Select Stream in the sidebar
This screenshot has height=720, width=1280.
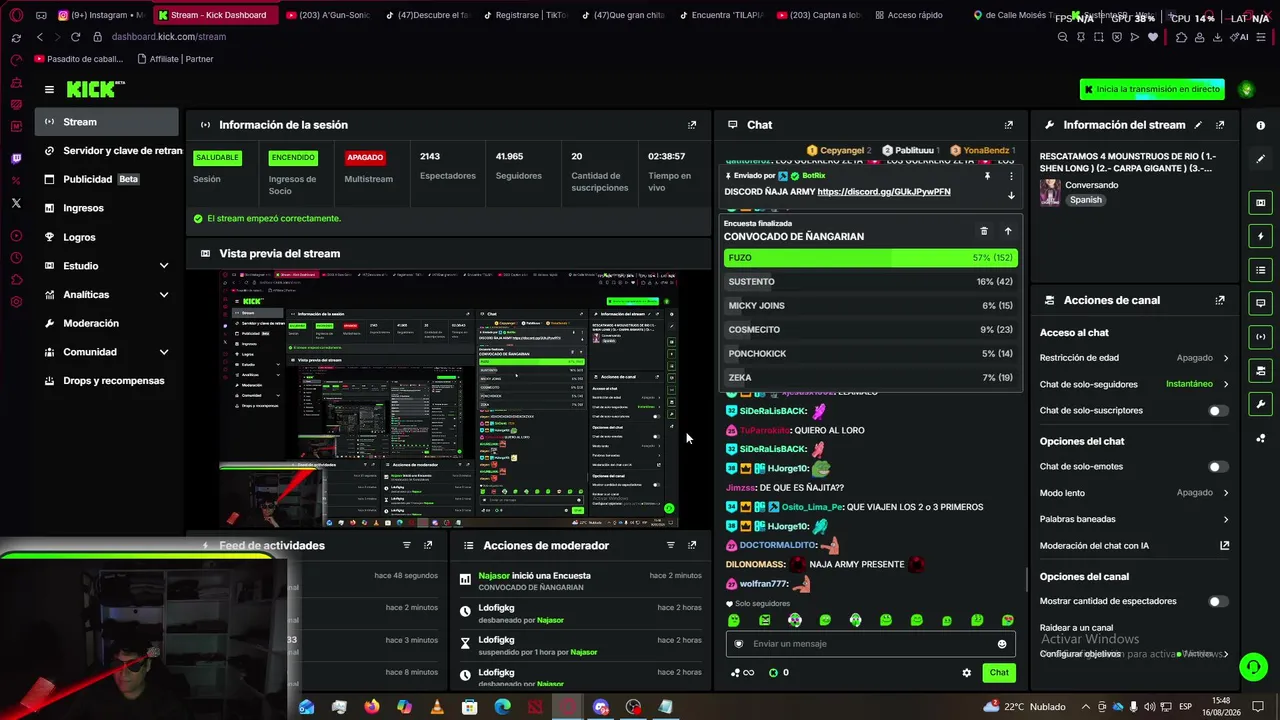click(108, 122)
